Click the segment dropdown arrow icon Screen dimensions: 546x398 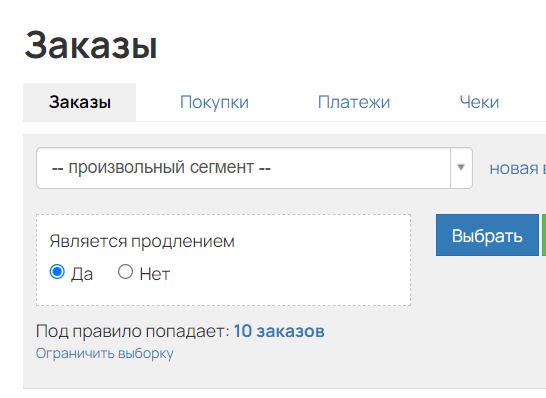[x=461, y=167]
